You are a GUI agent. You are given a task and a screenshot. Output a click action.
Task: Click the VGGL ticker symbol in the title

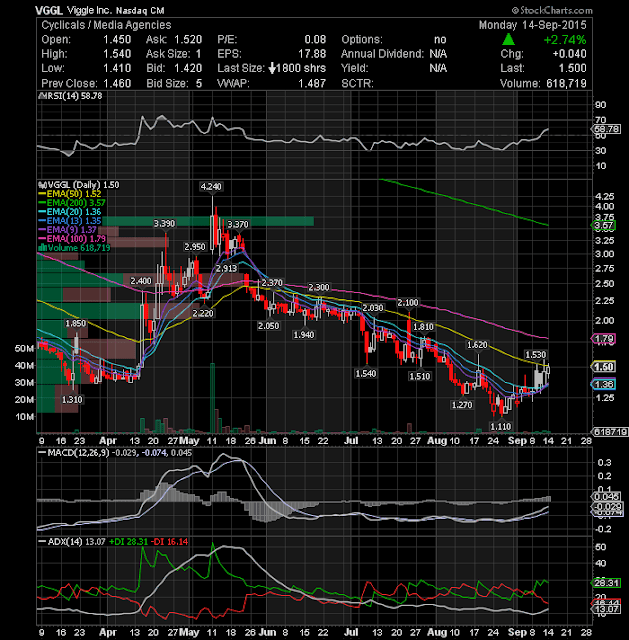click(49, 10)
